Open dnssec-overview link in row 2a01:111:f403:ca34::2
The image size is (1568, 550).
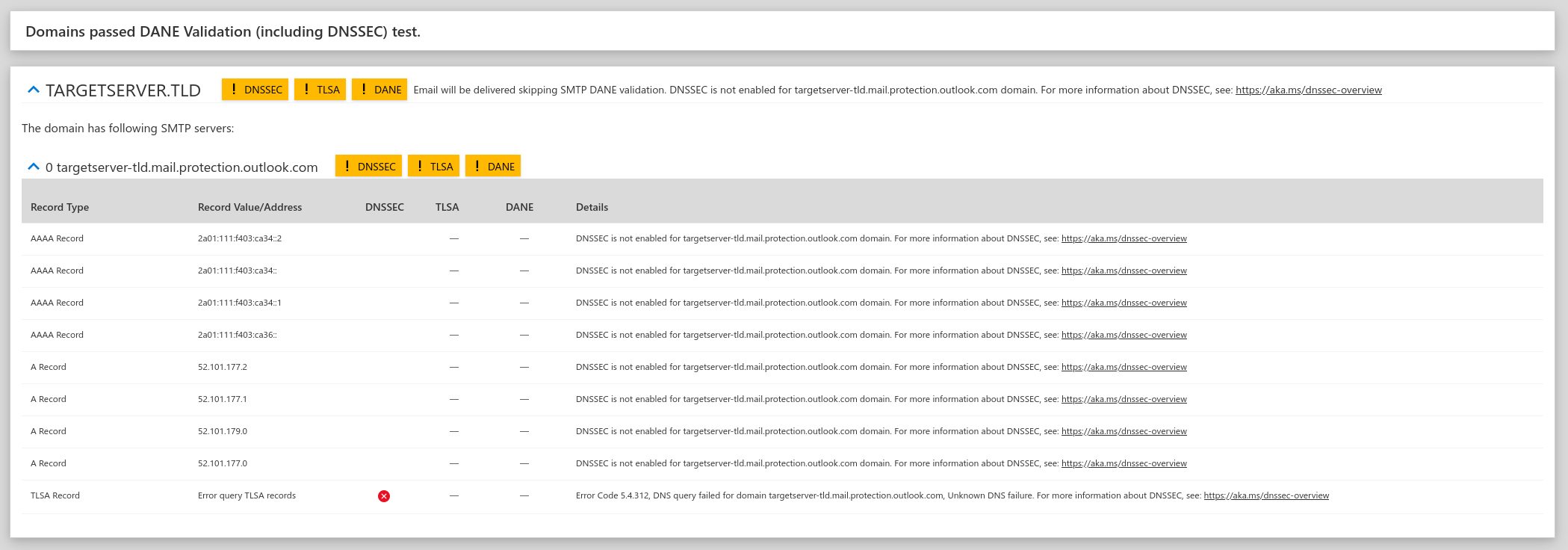click(x=1124, y=238)
